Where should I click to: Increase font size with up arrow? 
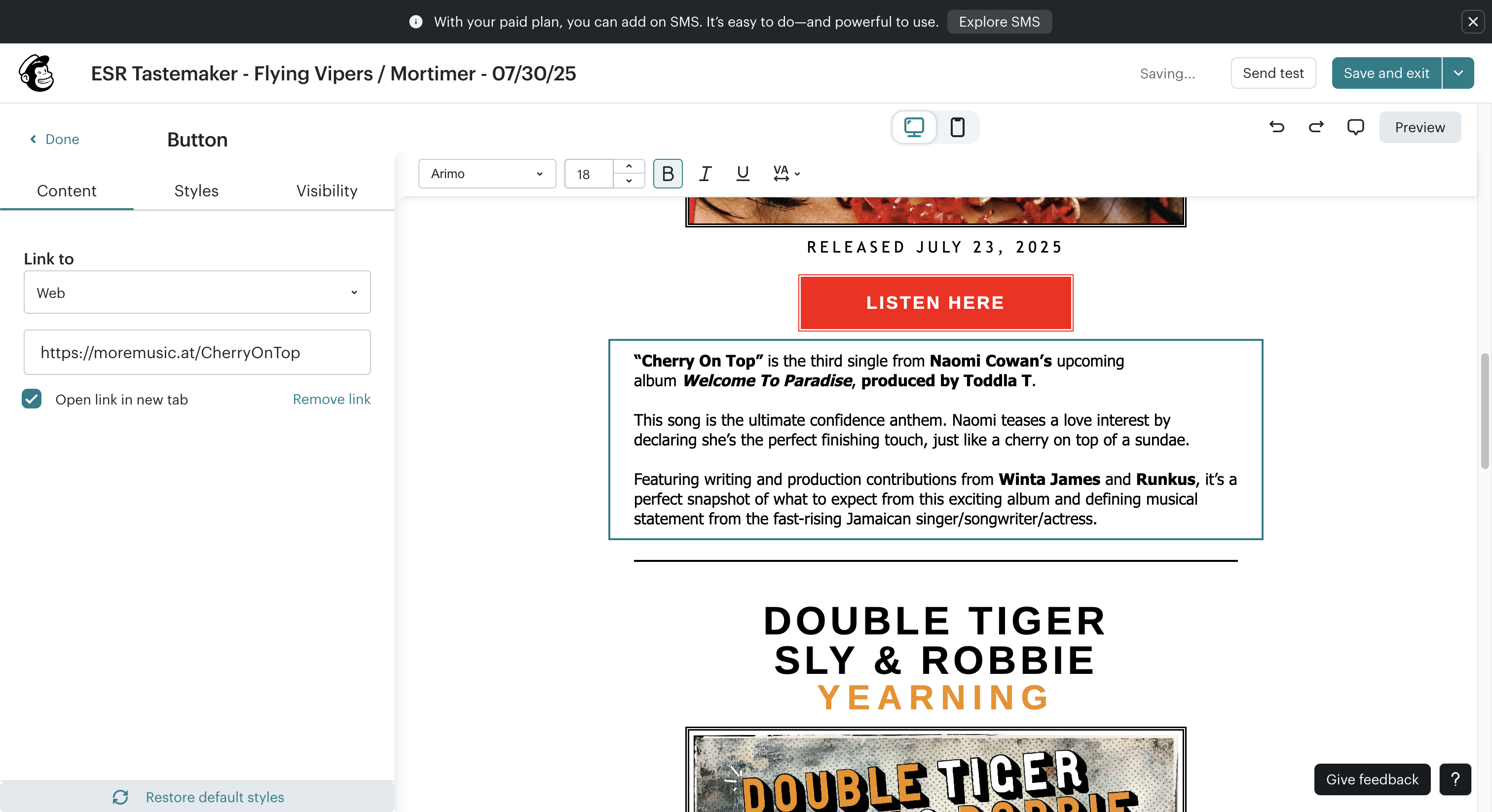[x=629, y=166]
